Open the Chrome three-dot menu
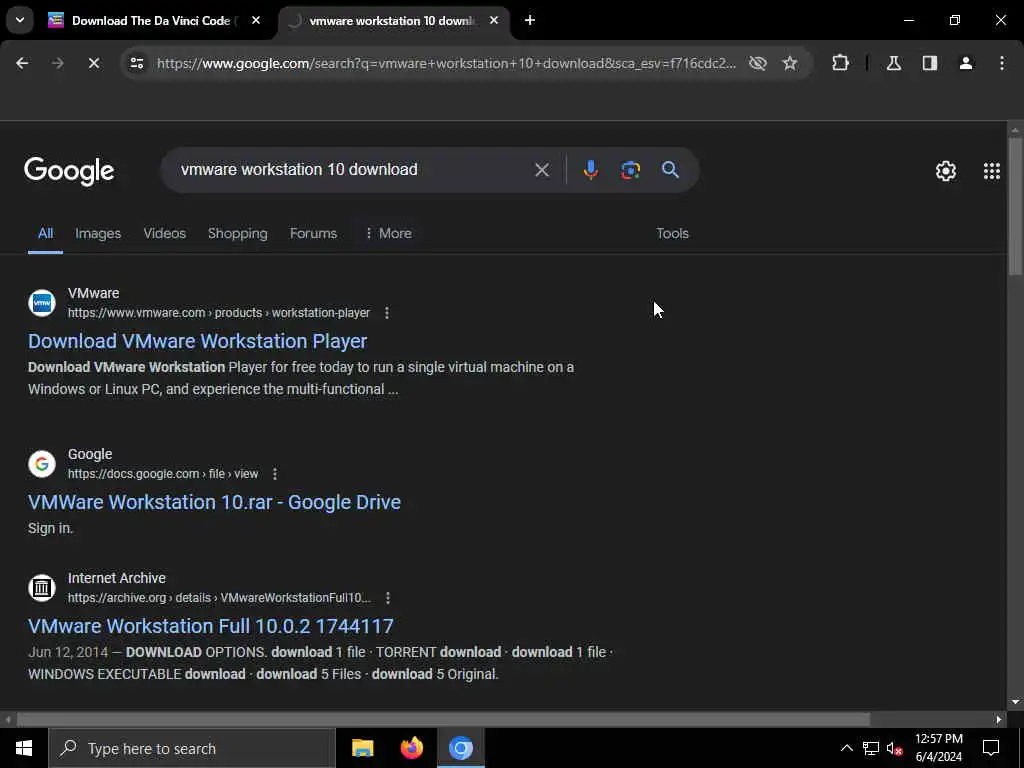The height and width of the screenshot is (768, 1024). [x=1002, y=63]
